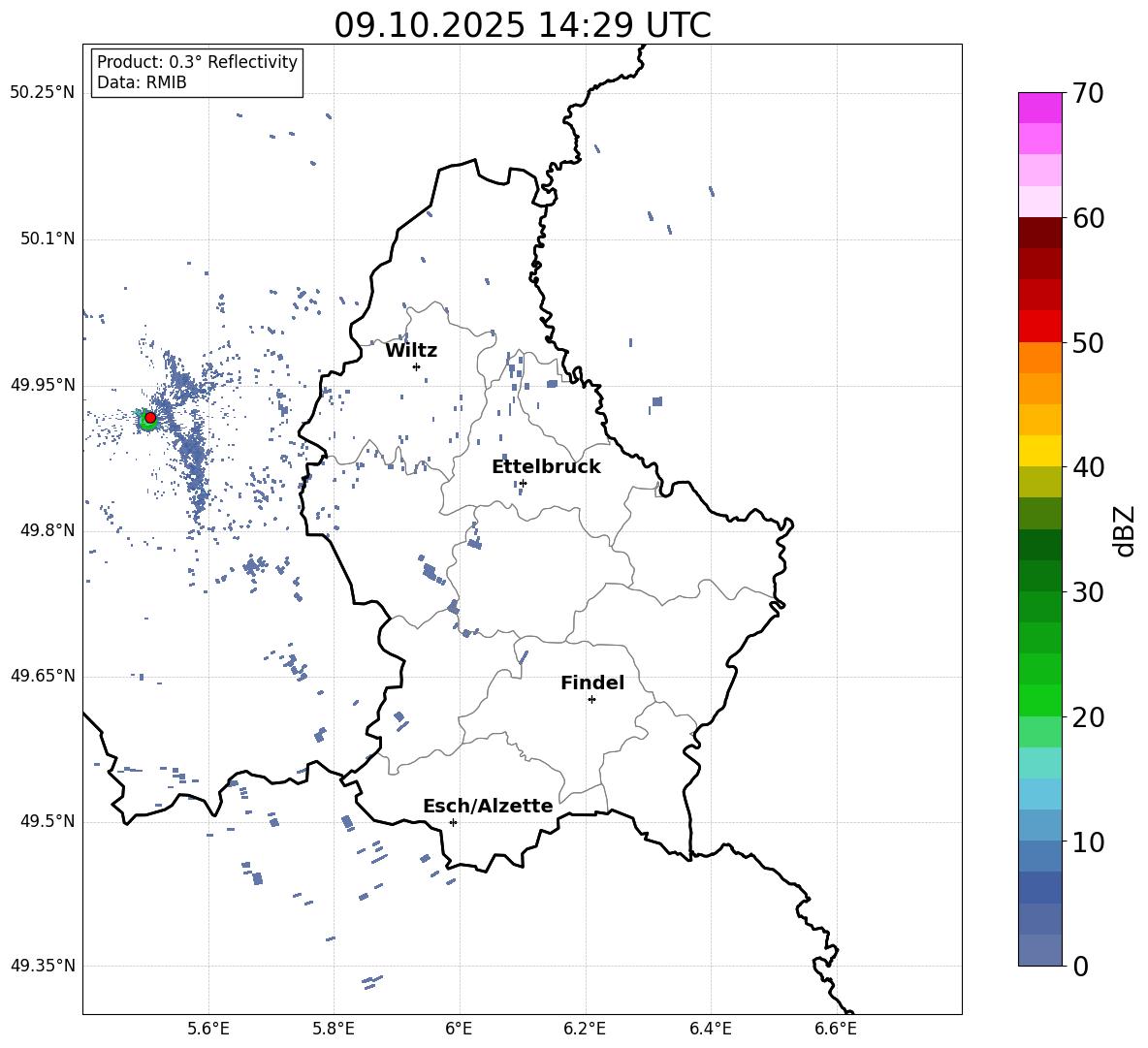Click the colorbar value 0
1148x1048 pixels.
(1080, 966)
